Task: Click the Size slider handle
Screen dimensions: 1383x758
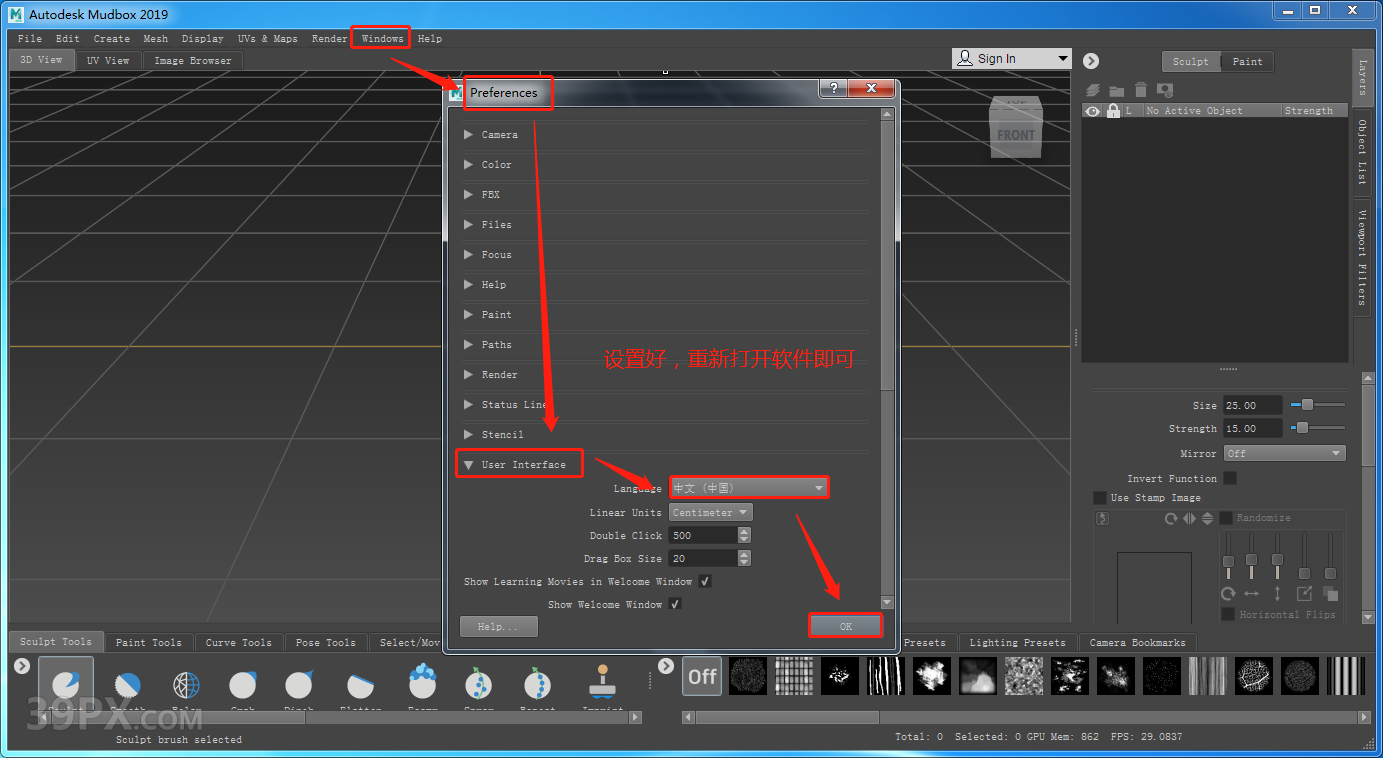Action: (1307, 405)
